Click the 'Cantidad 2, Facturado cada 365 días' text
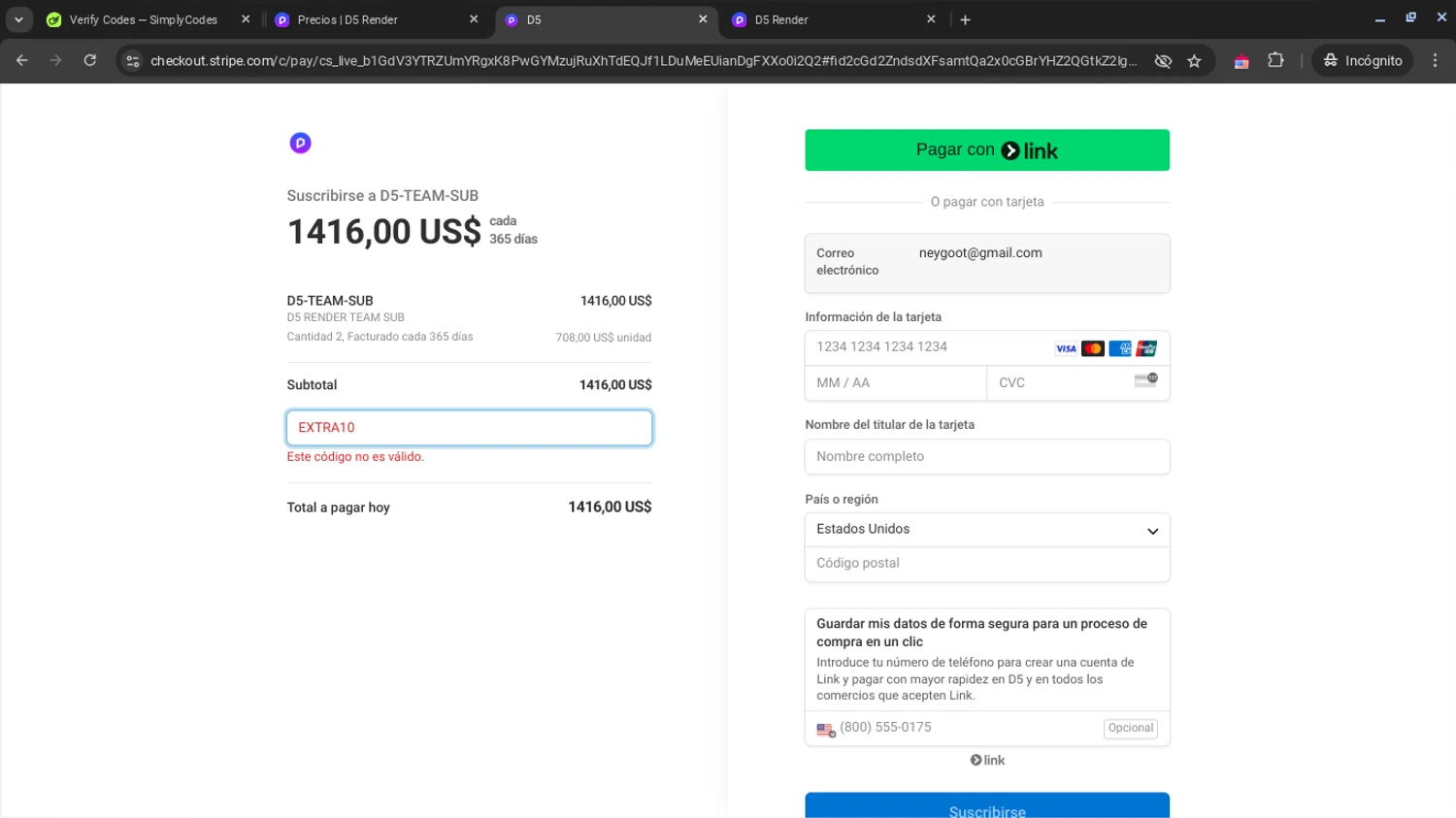 380,337
